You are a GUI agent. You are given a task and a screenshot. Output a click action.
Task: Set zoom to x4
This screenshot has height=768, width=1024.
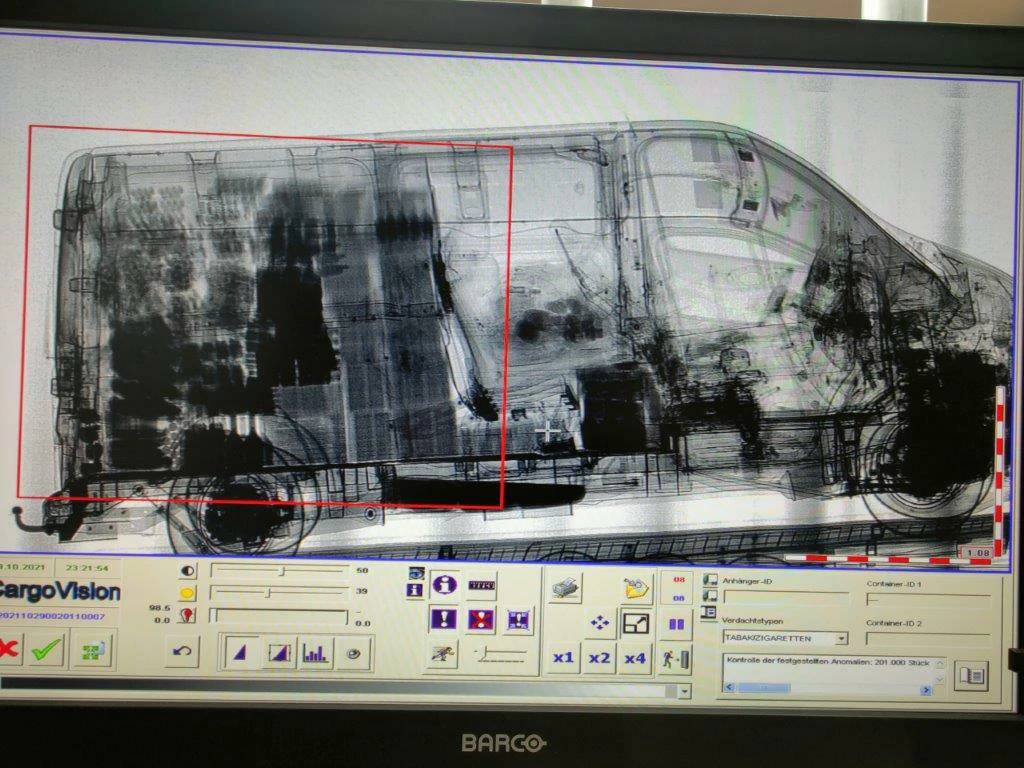tap(635, 658)
